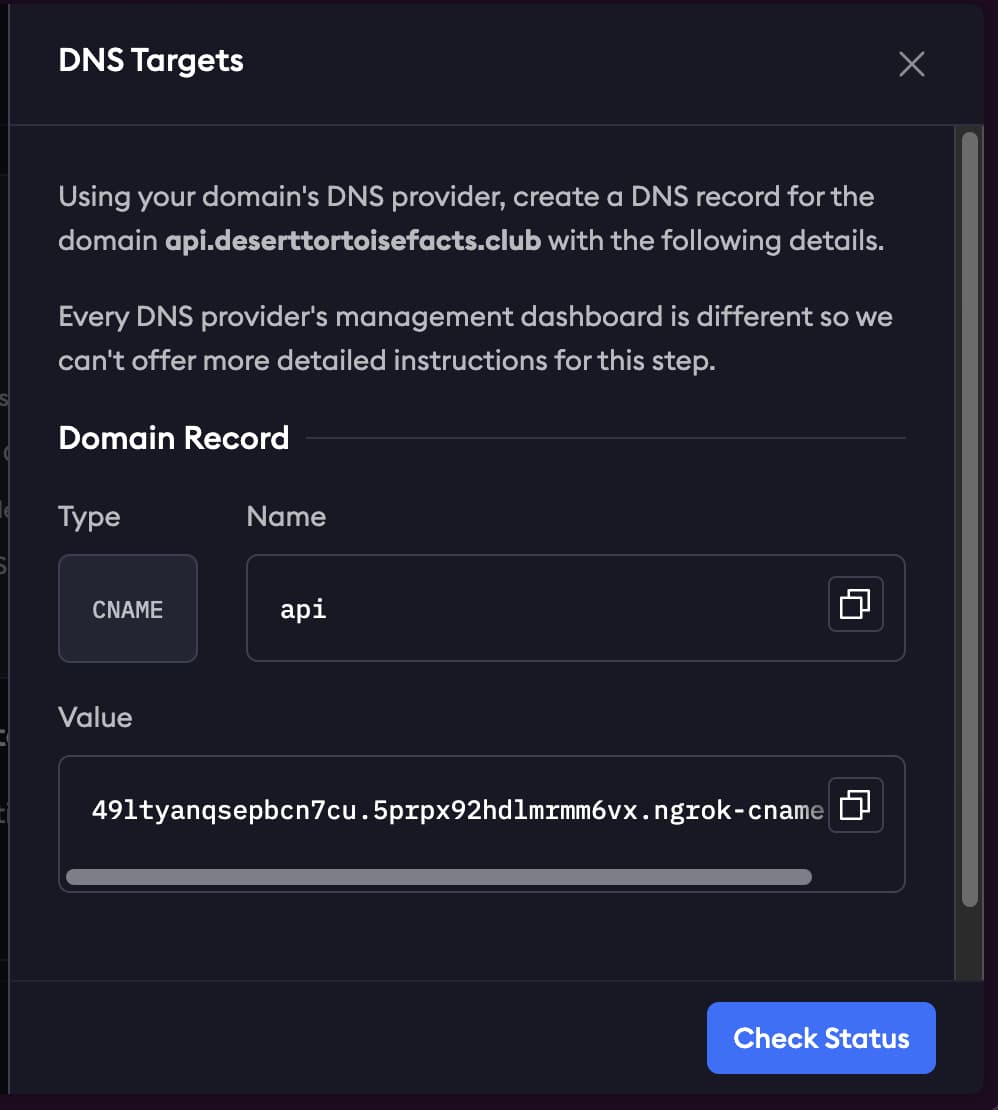Copy the ngrok CNAME target value
The width and height of the screenshot is (998, 1110).
[855, 805]
